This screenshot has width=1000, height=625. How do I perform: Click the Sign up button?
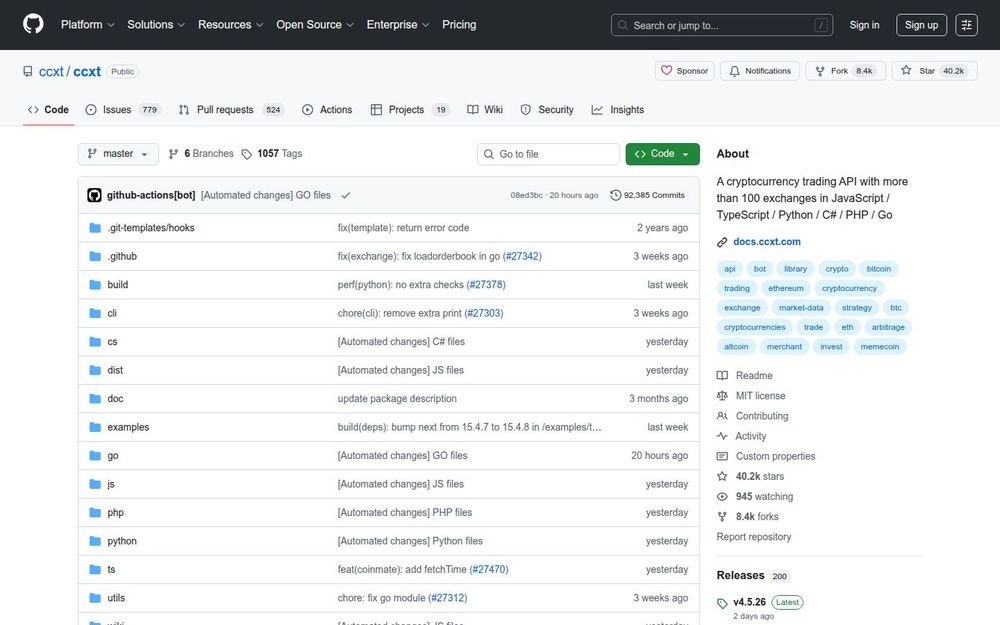click(x=921, y=25)
